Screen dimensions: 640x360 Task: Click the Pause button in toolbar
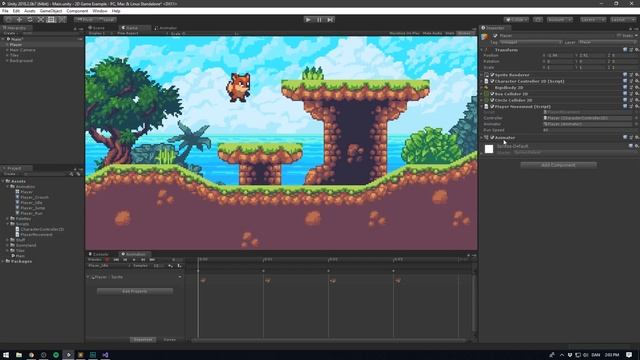coord(319,20)
